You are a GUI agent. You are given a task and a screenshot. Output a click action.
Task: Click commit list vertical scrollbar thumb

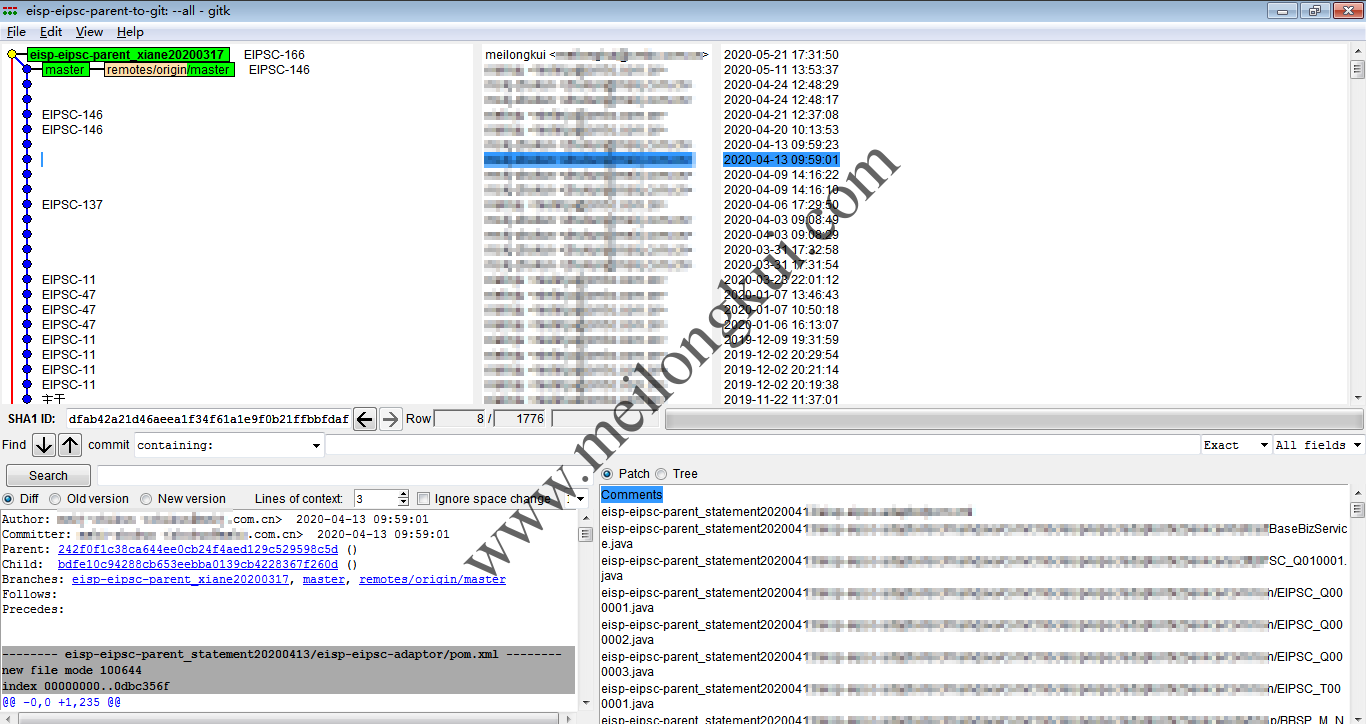click(1357, 70)
